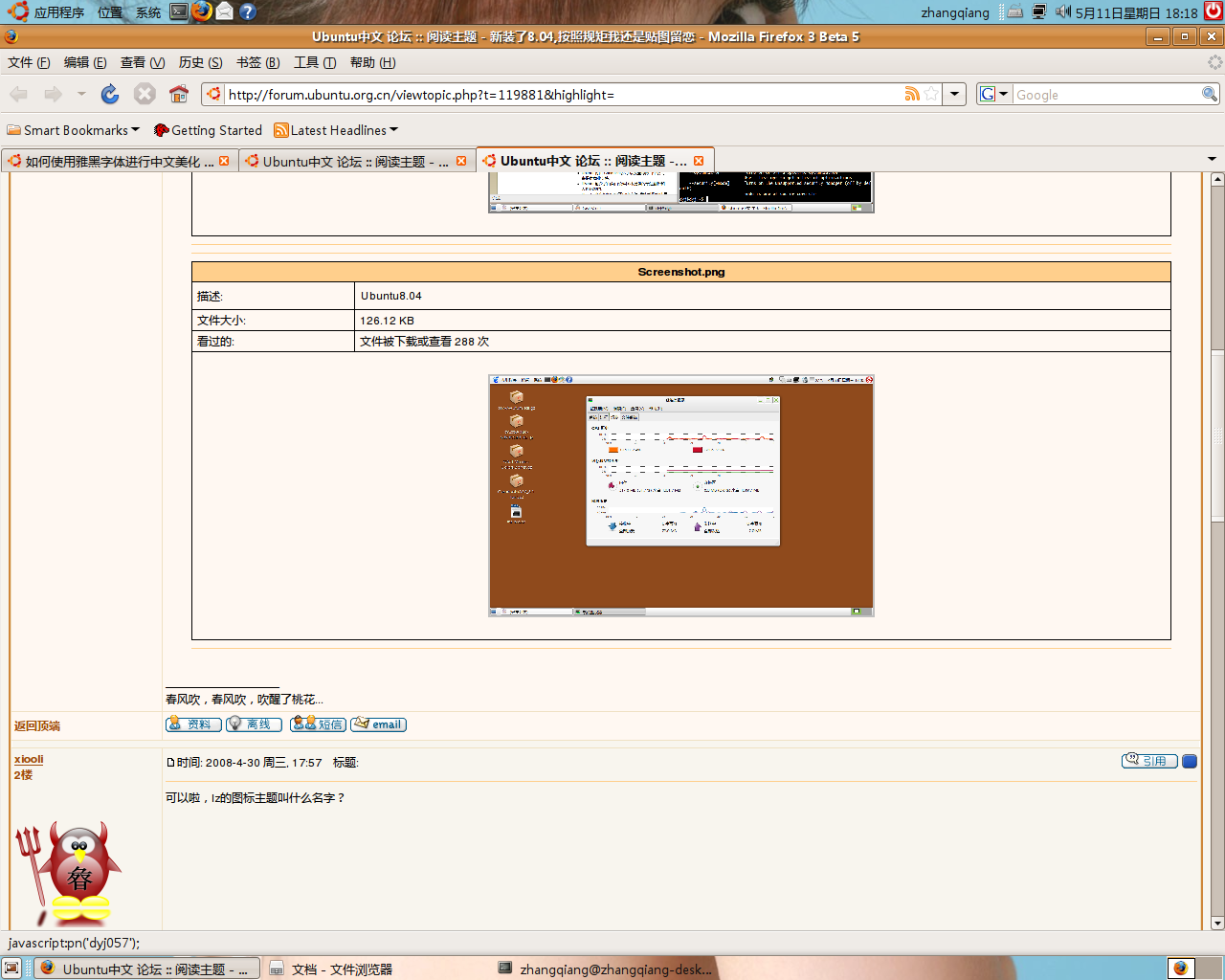Click the Firefox notification icon in bottom panel
Image resolution: width=1225 pixels, height=980 pixels.
(x=1181, y=968)
